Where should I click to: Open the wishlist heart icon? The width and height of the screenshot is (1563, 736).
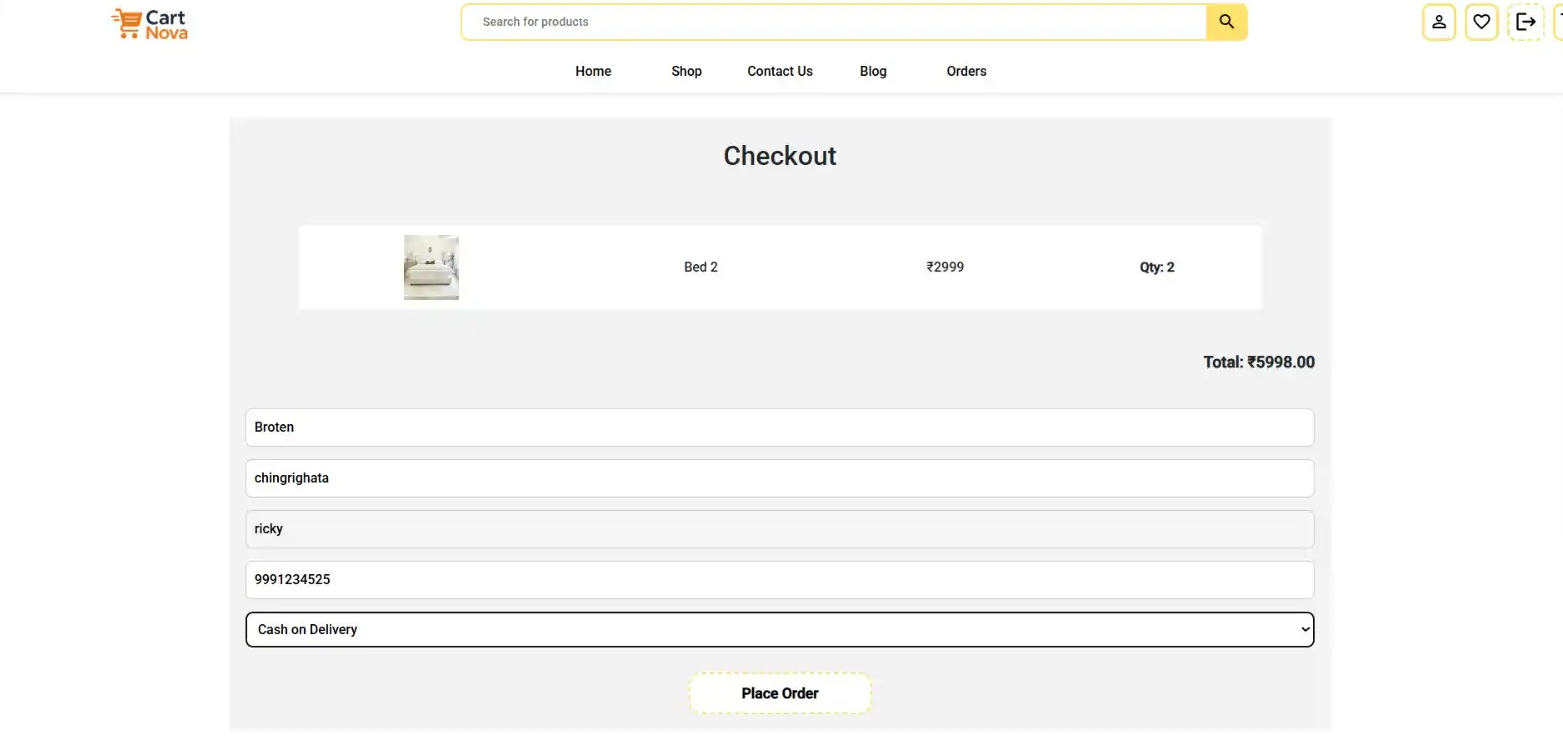1481,22
